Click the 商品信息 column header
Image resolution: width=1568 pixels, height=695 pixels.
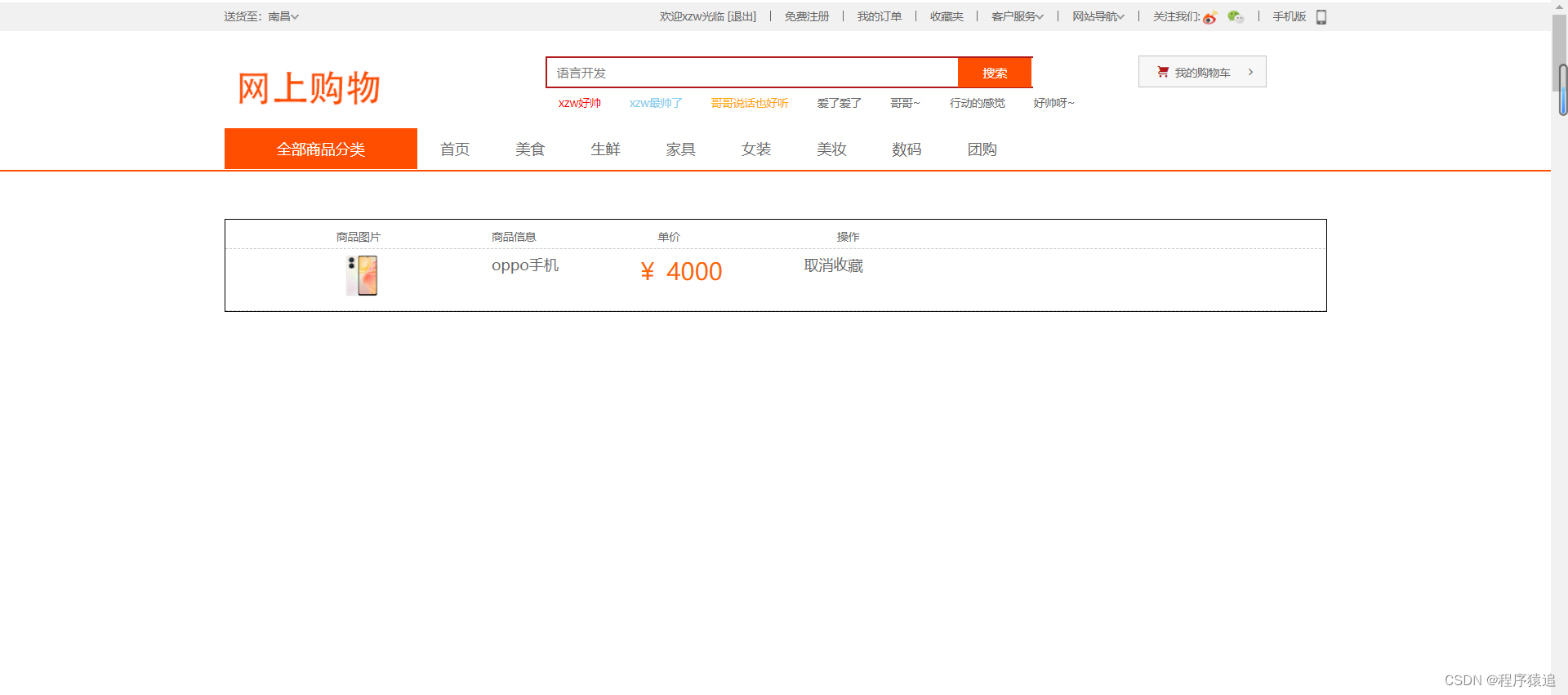514,237
